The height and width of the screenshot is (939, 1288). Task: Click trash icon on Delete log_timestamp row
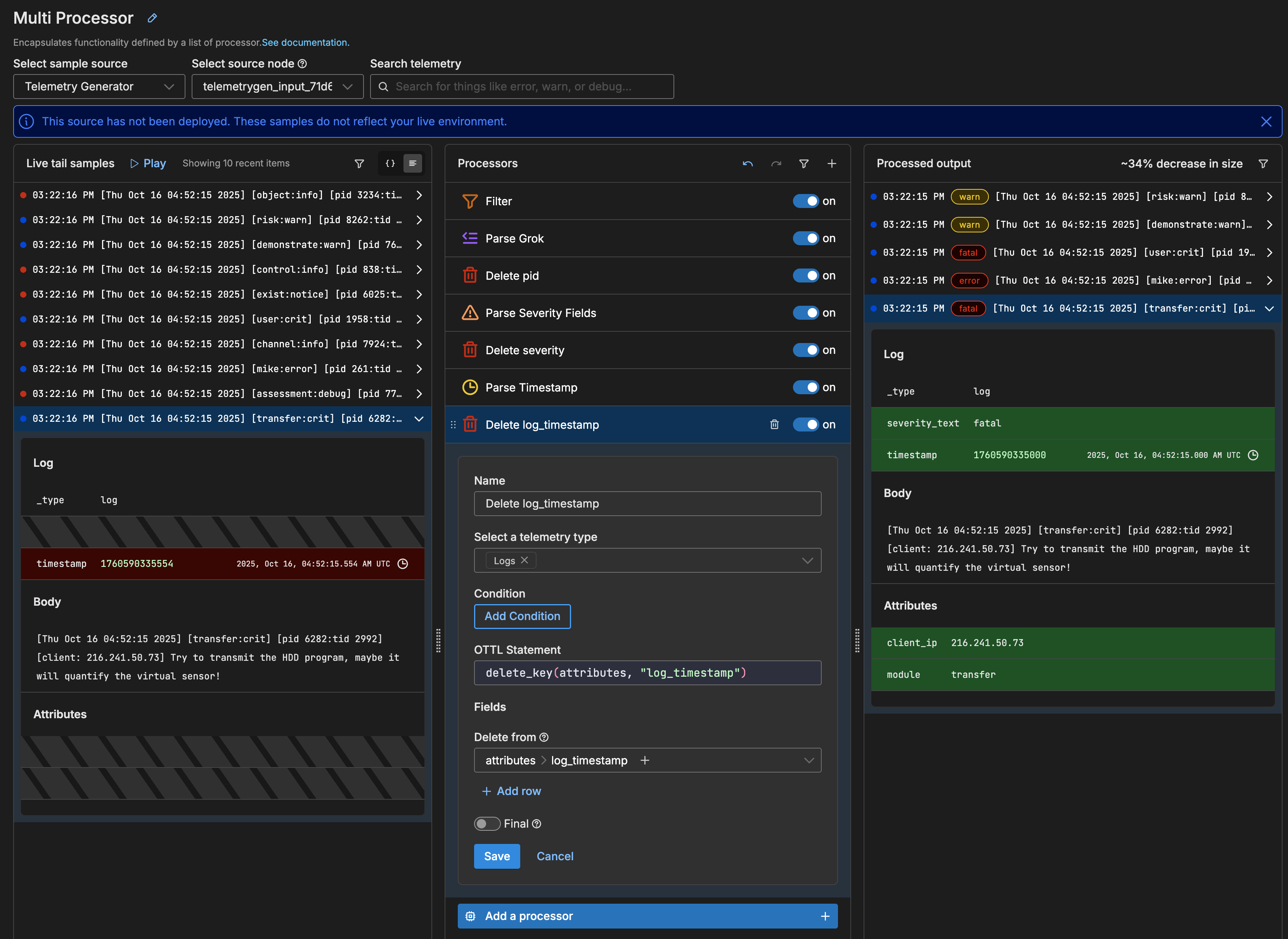pos(774,424)
